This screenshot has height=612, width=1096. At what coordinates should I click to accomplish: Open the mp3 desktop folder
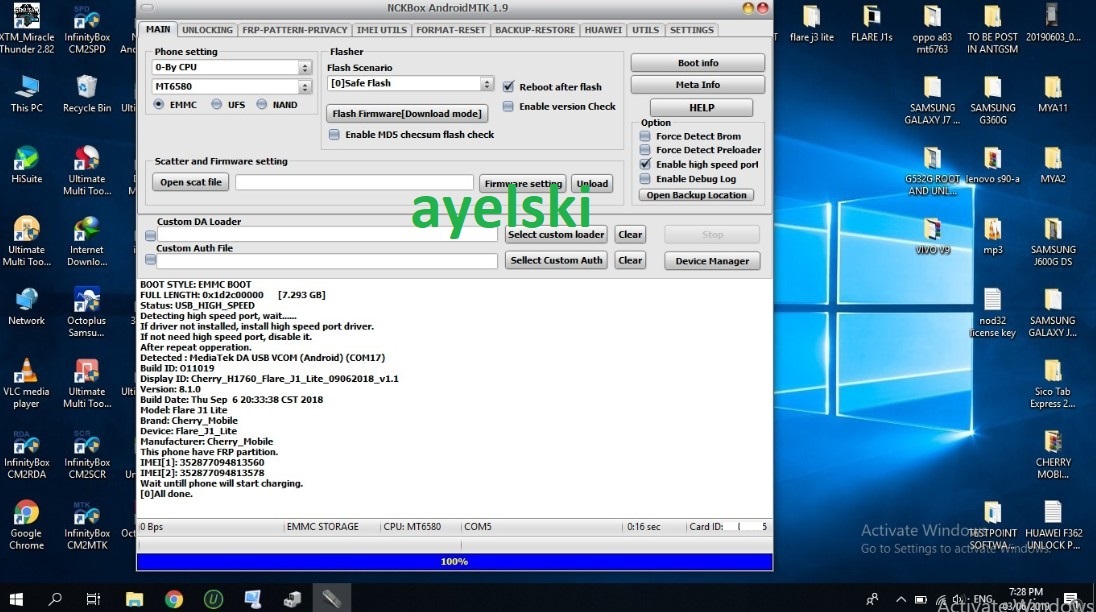[992, 236]
